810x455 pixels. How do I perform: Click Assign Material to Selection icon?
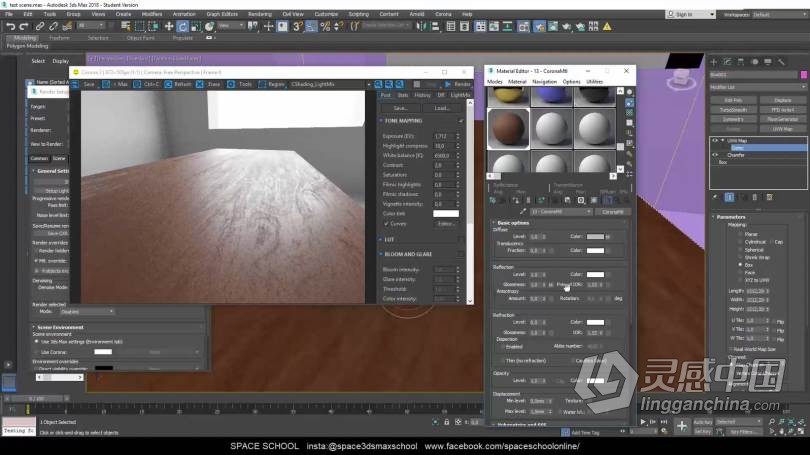[516, 200]
